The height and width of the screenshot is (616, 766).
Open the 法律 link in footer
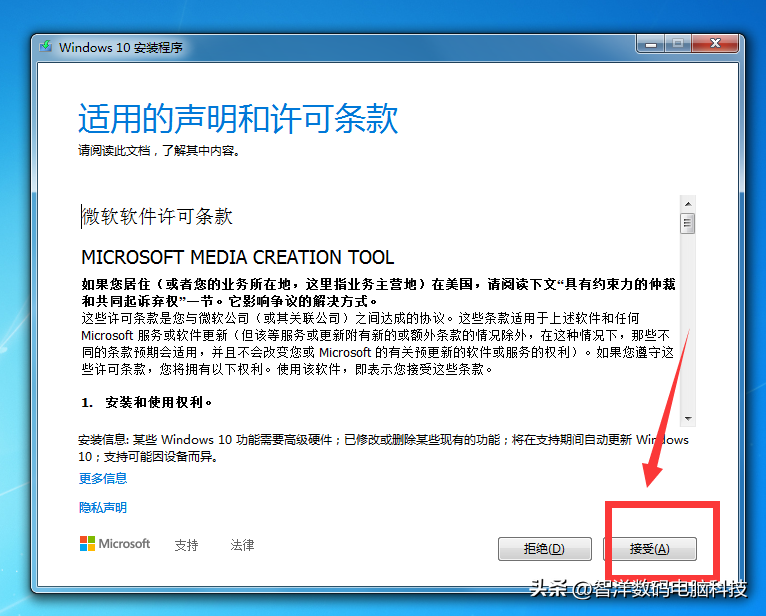coord(242,545)
